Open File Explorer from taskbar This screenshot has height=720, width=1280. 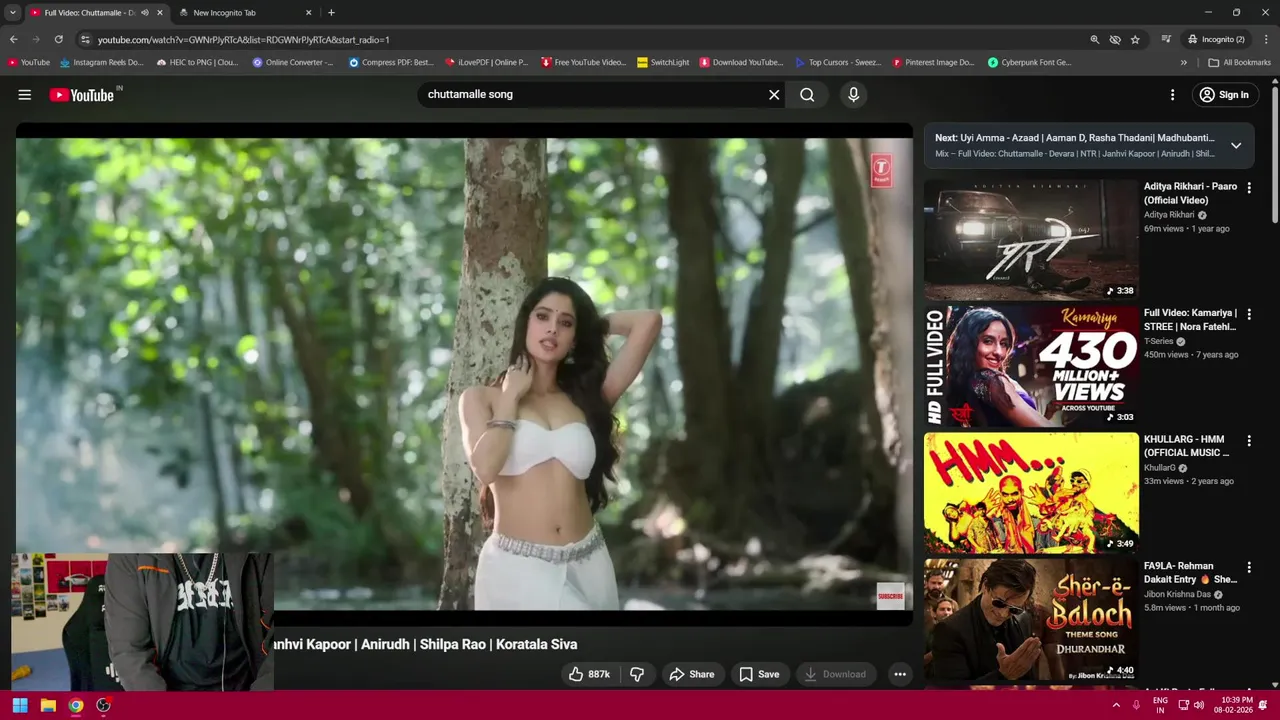[x=48, y=705]
